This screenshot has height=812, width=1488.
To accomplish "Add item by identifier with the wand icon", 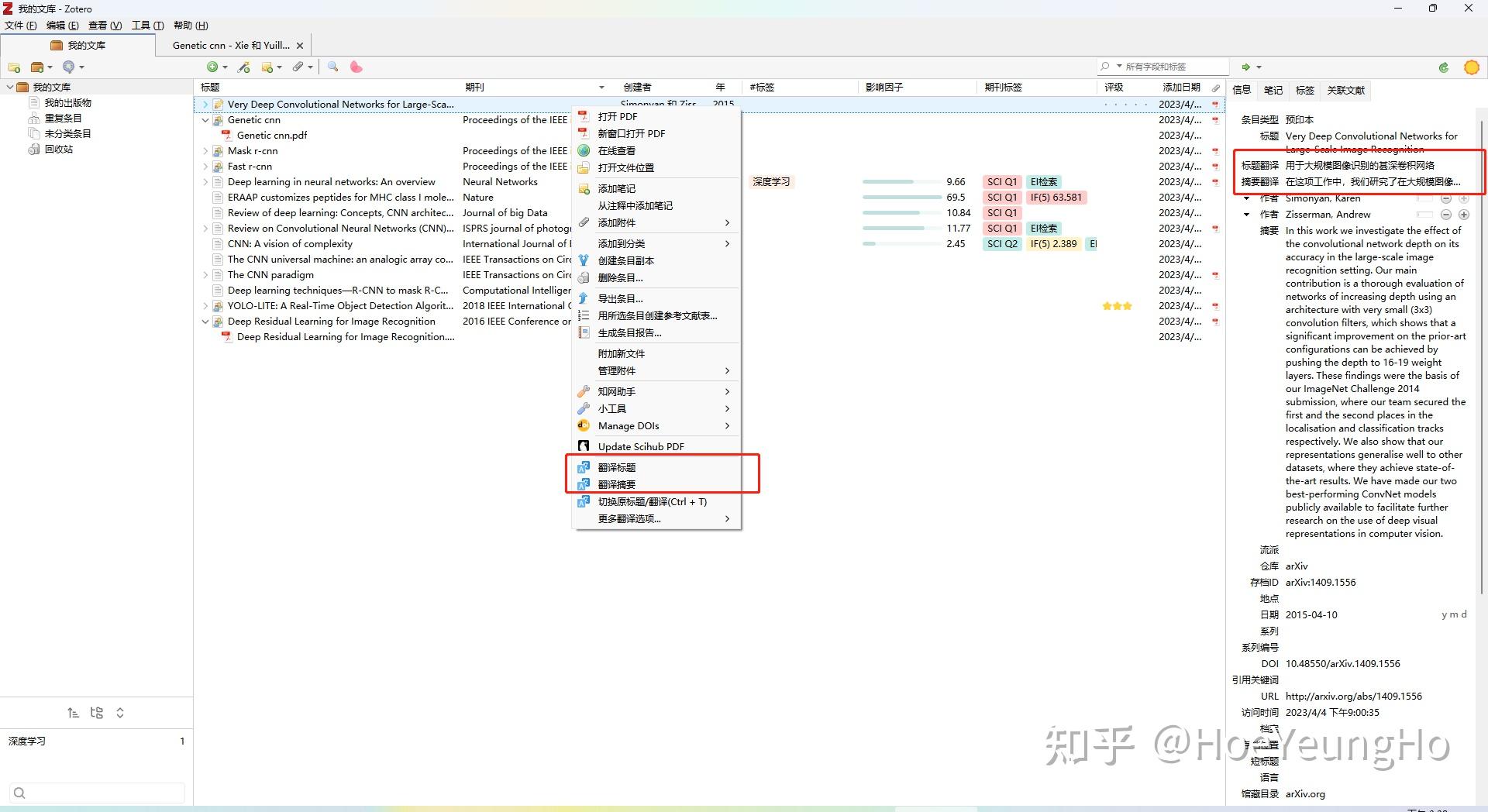I will [245, 67].
